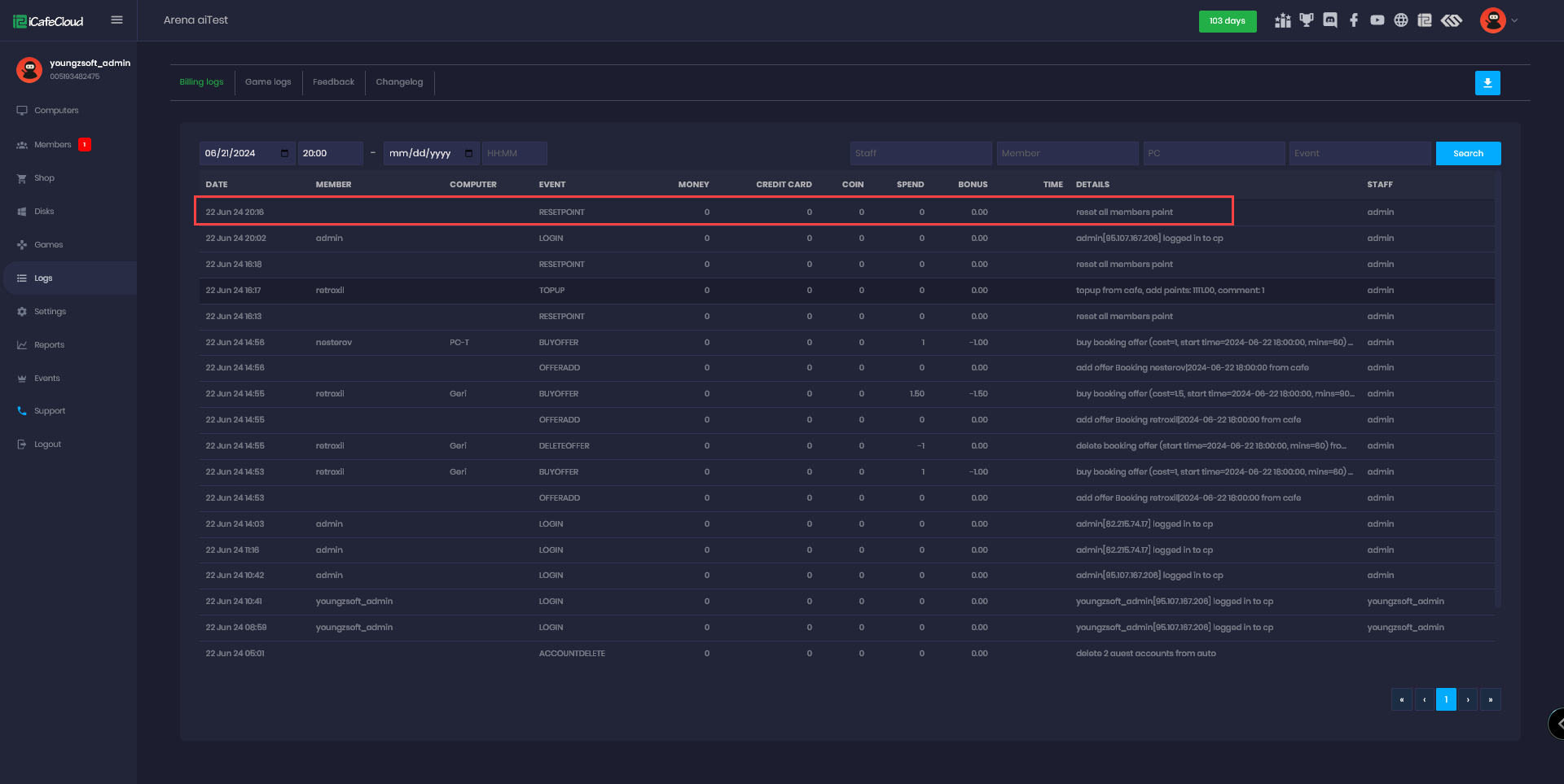Open the Discord icon link

[x=1330, y=20]
